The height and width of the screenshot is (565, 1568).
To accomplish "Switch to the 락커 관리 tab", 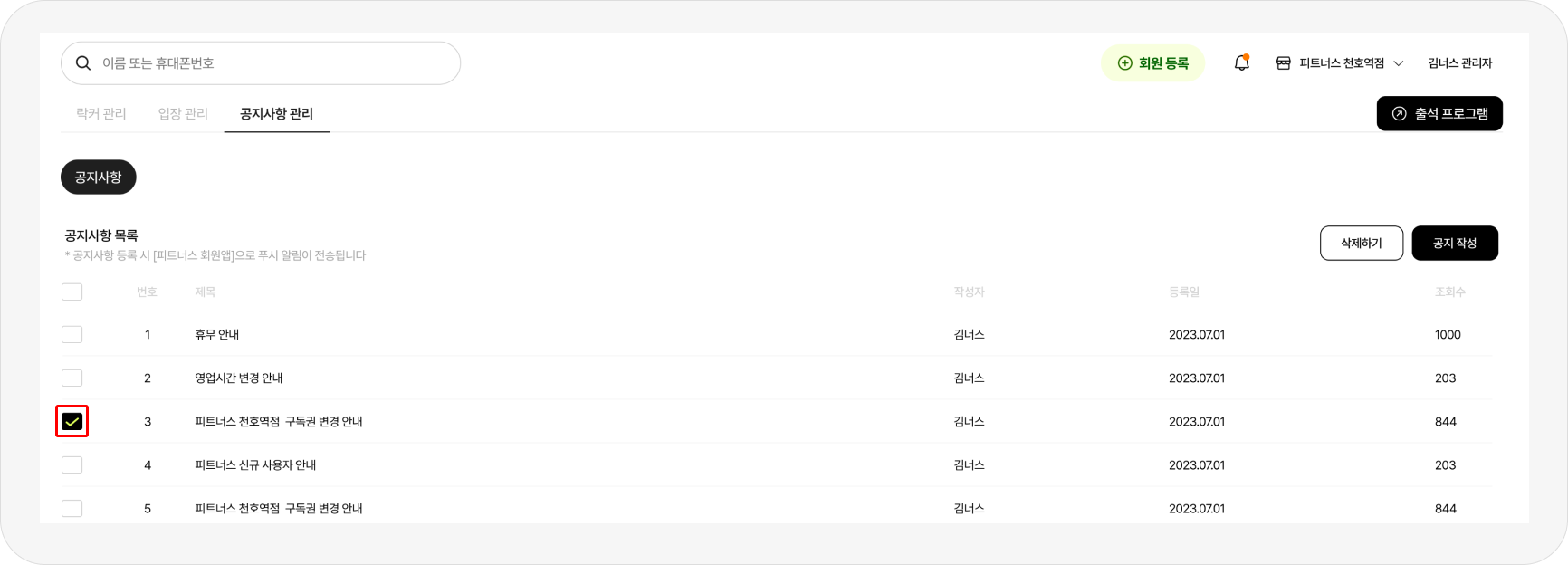I will (x=101, y=113).
